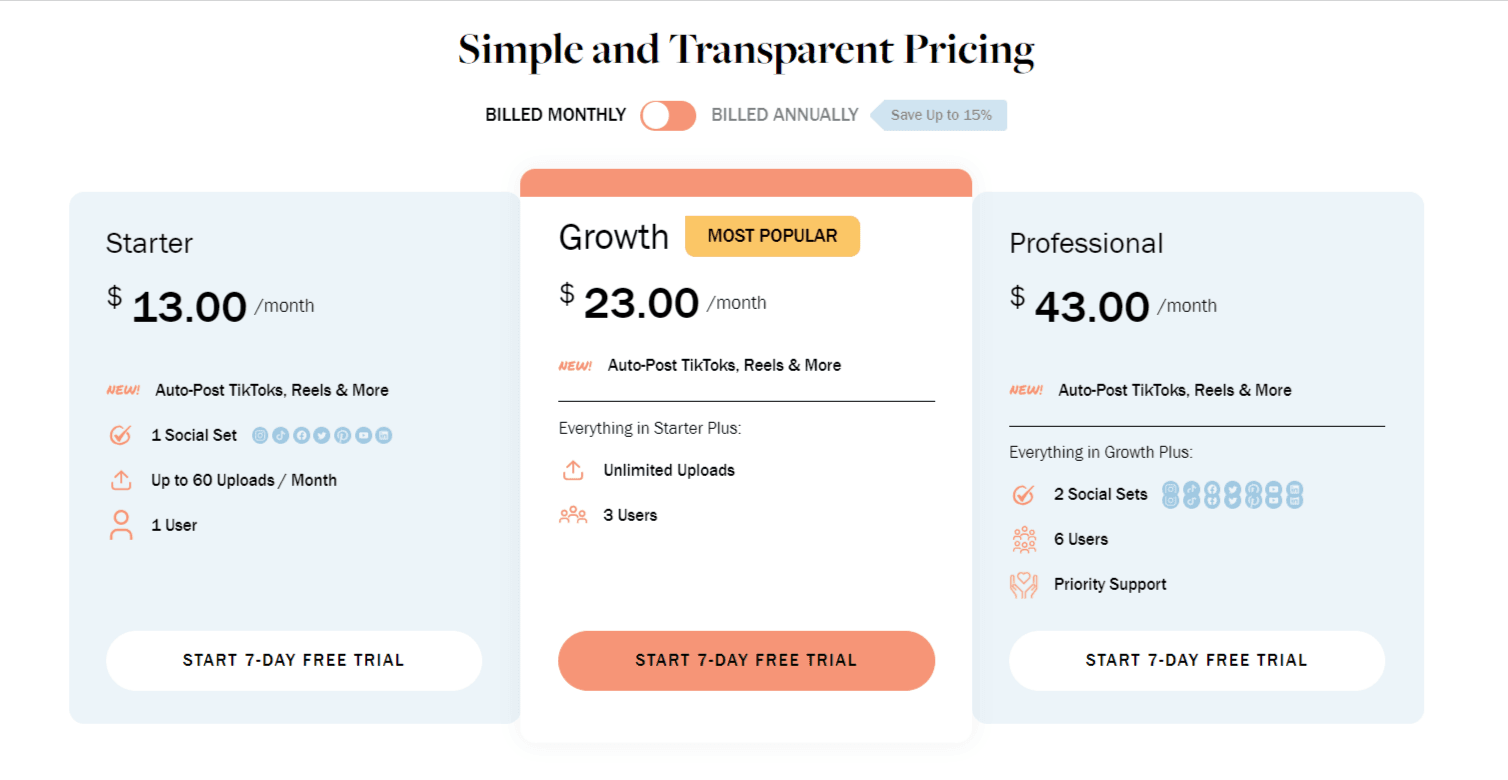Click the BILLED MONTHLY label

(x=556, y=115)
